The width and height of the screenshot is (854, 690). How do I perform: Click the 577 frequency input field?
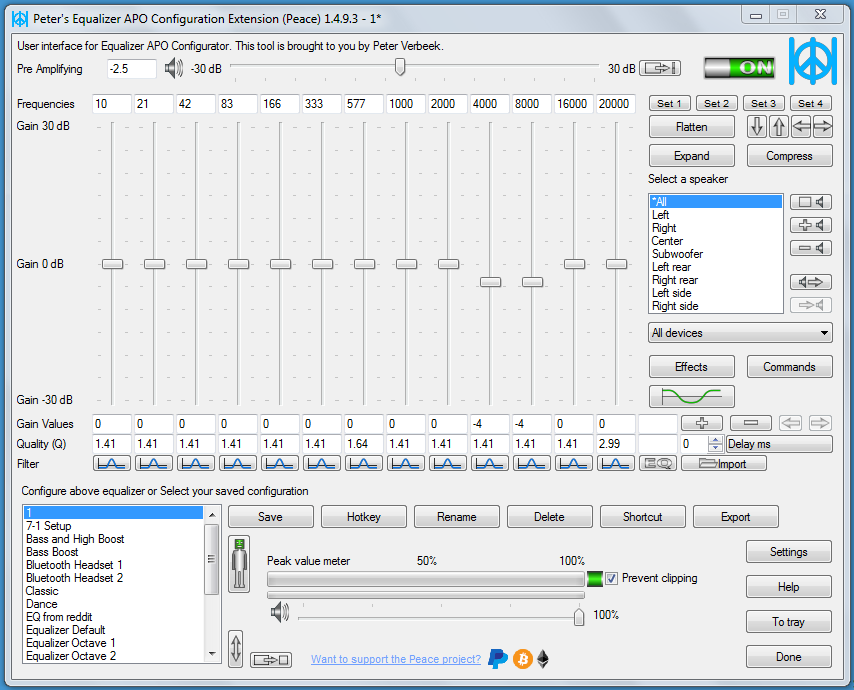(363, 103)
